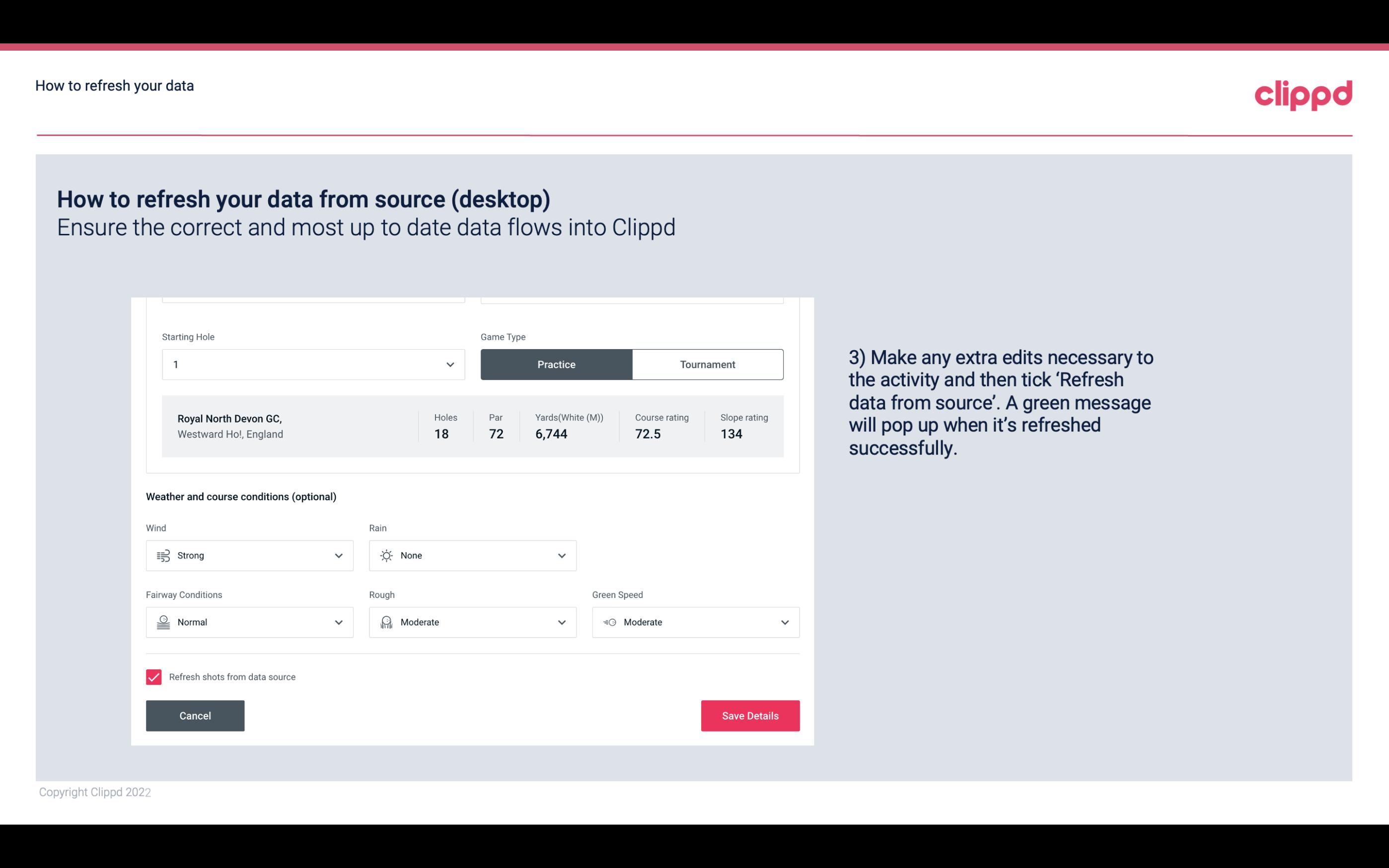
Task: Click the wind condition dropdown icon
Action: click(338, 555)
